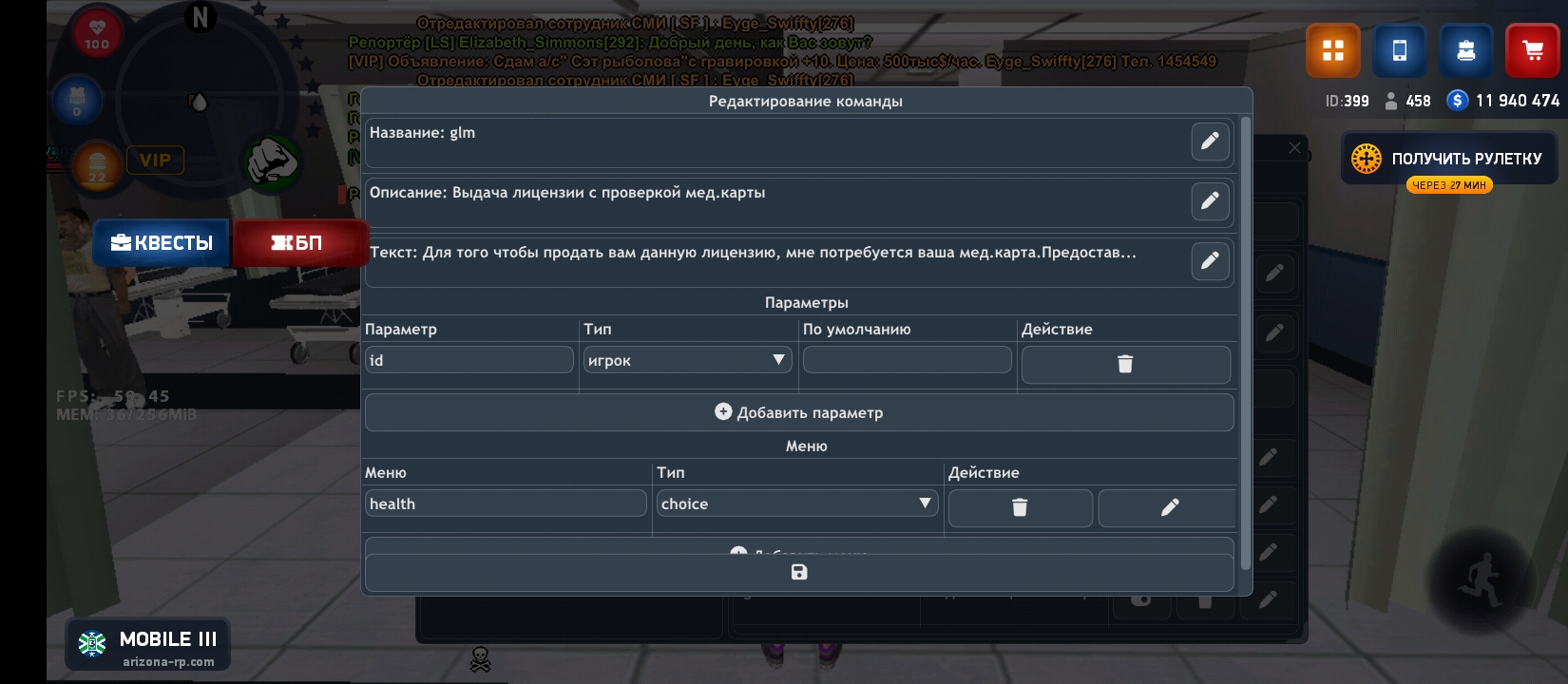Click the 'Параметр' column header

(x=401, y=330)
